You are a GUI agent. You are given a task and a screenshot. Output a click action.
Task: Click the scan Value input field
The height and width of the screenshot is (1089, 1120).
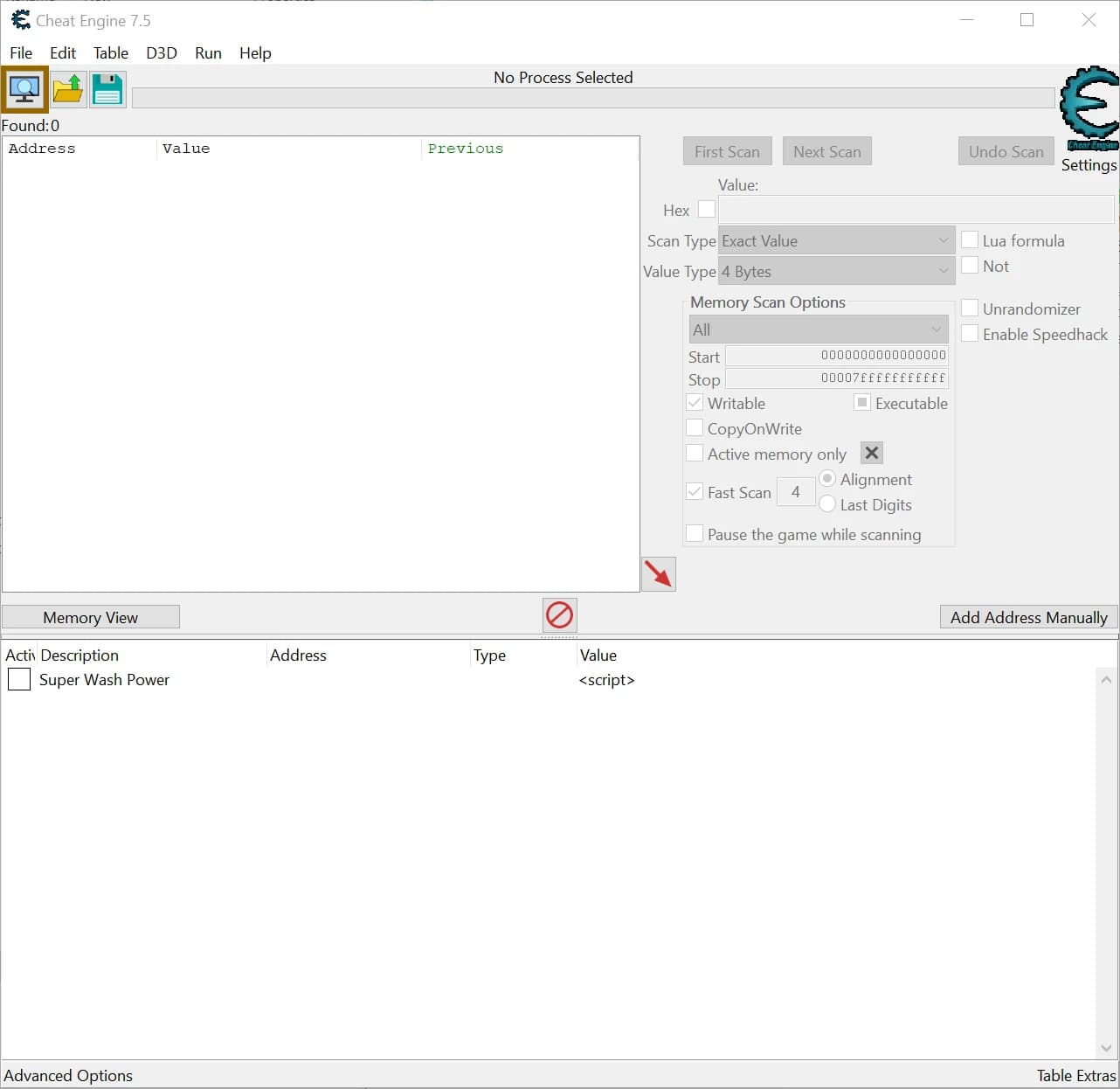coord(916,209)
